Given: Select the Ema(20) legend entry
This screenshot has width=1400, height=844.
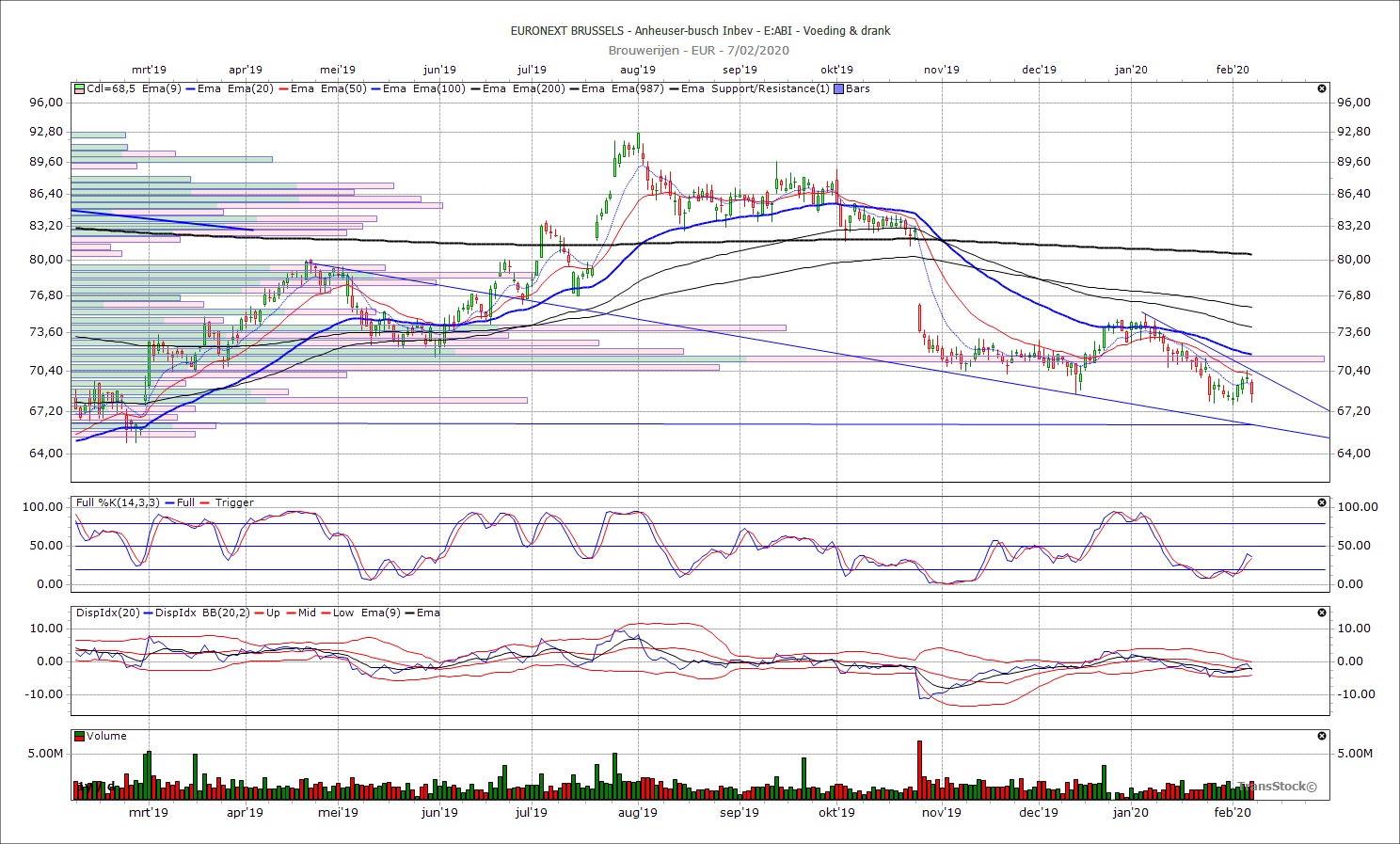Looking at the screenshot, I should (x=251, y=88).
